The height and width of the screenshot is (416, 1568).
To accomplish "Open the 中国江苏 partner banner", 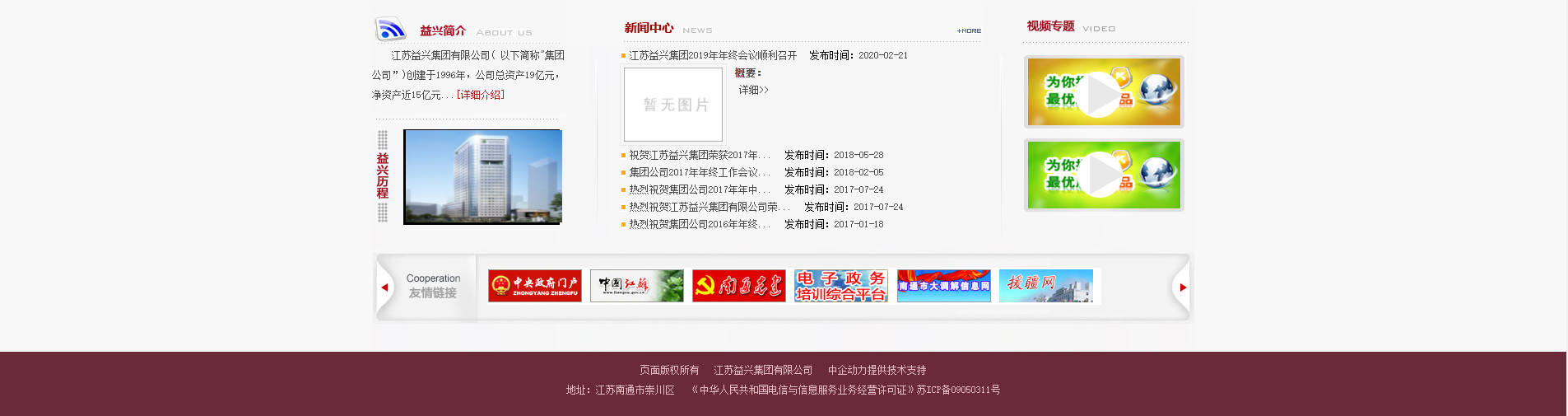I will click(x=636, y=286).
